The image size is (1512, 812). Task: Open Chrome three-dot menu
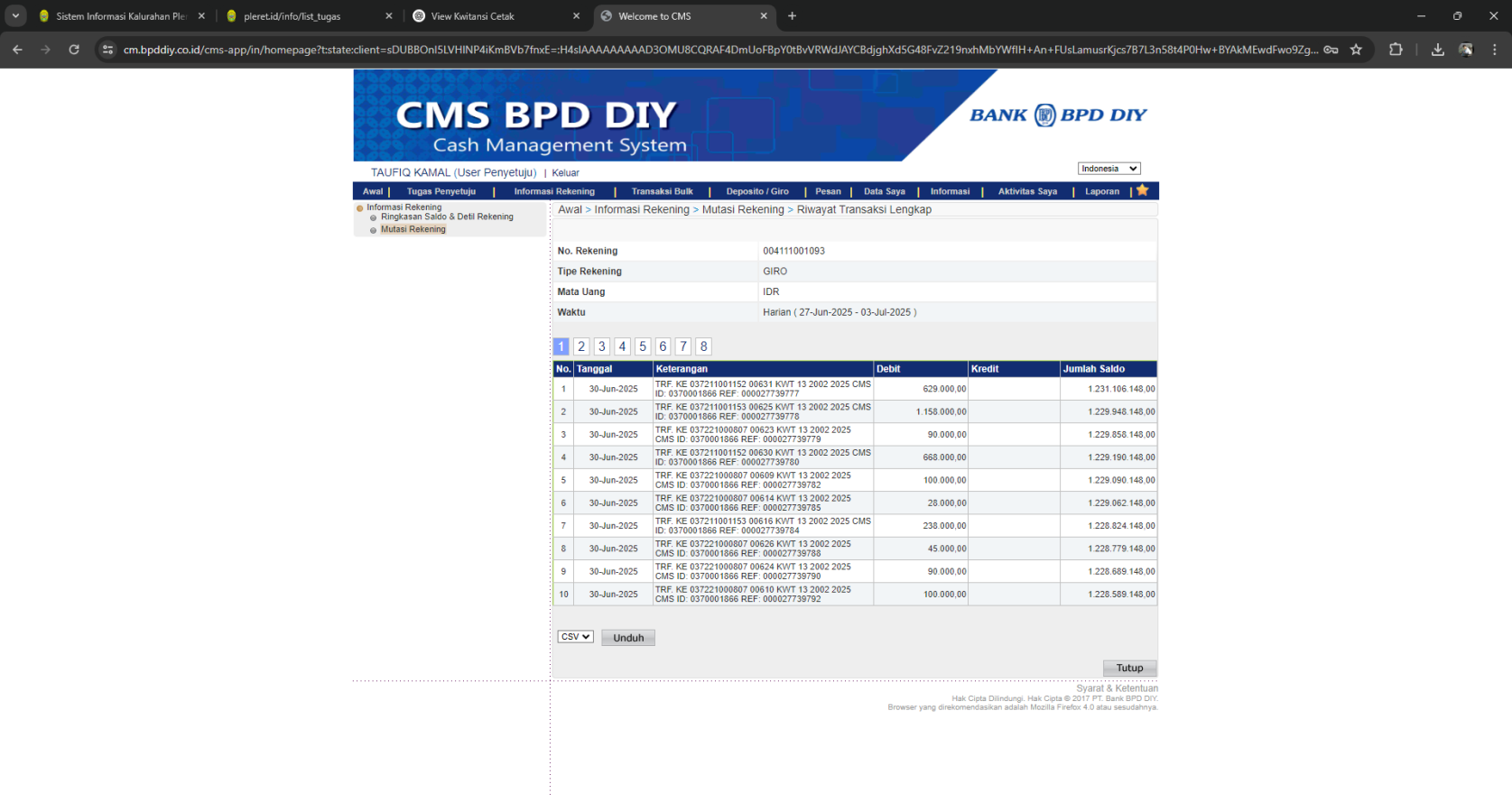pyautogui.click(x=1495, y=50)
